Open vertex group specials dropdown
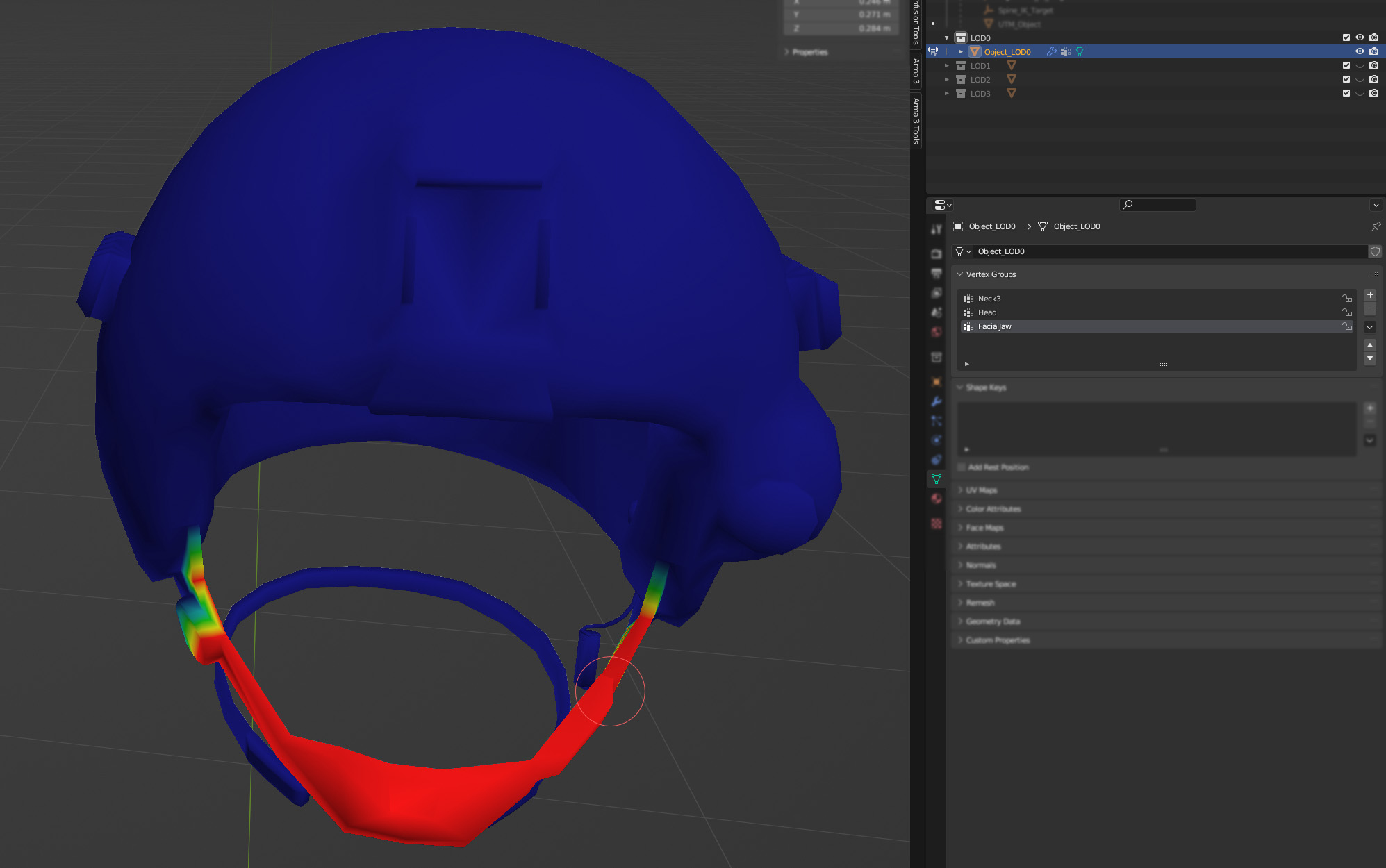 1370,327
